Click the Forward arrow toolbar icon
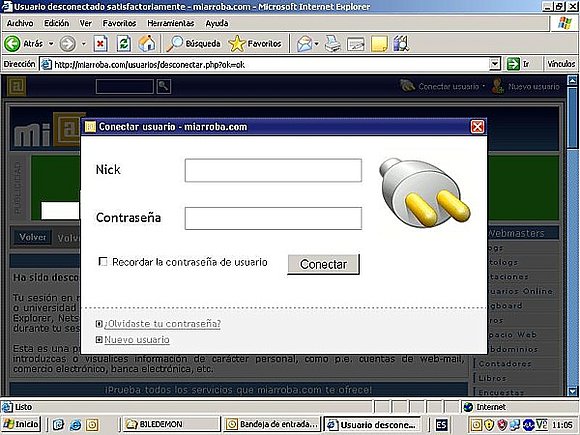This screenshot has height=435, width=580. pos(68,44)
